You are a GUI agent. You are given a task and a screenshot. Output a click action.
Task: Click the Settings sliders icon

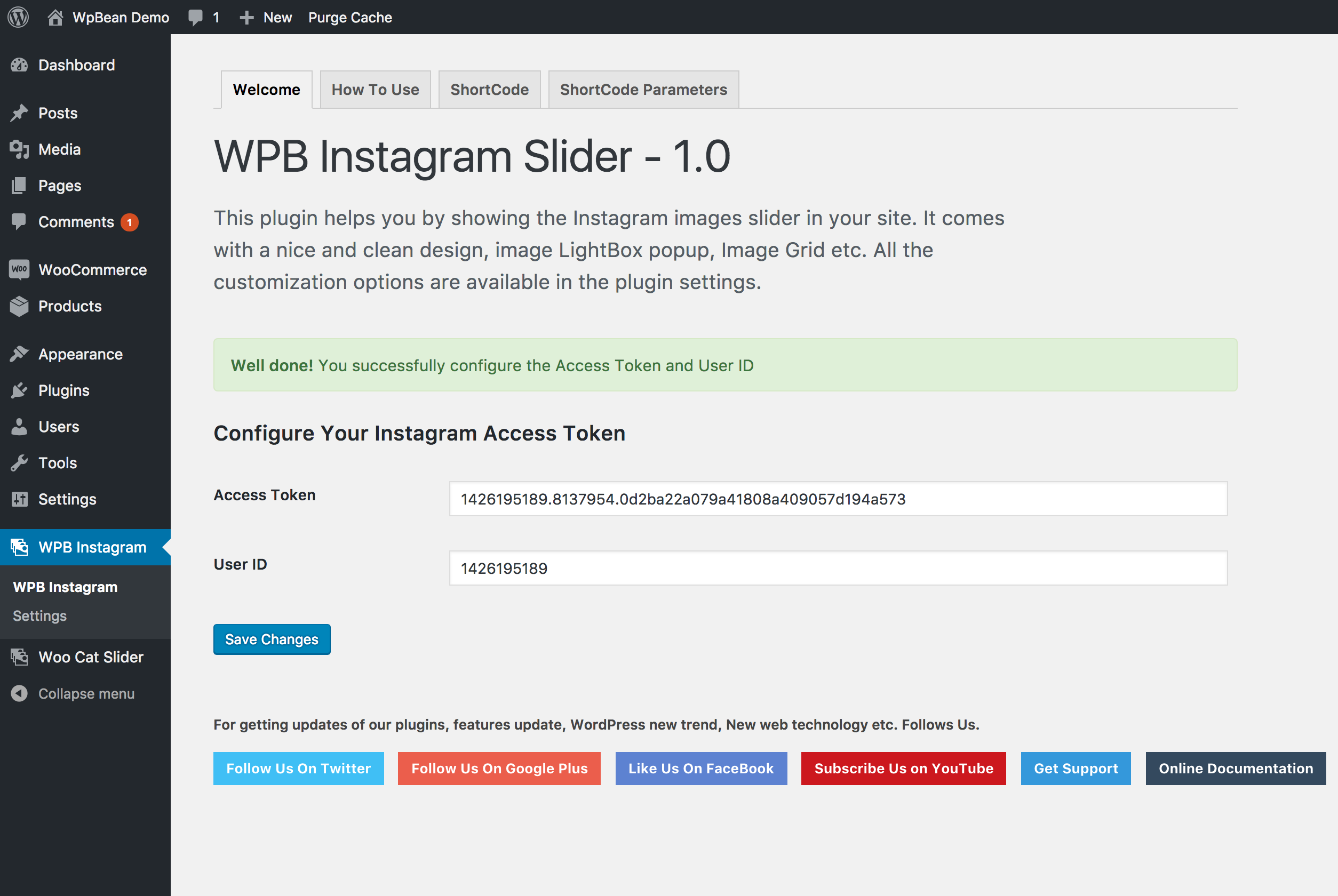[x=19, y=499]
